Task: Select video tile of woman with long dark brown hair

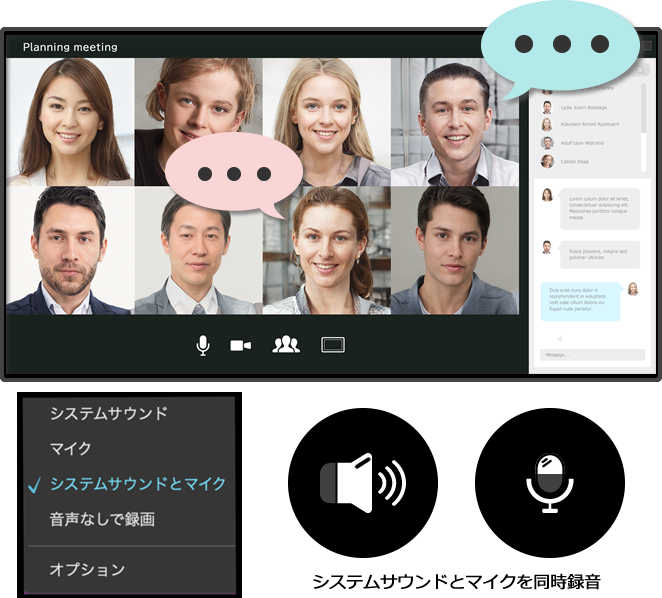Action: pyautogui.click(x=70, y=122)
